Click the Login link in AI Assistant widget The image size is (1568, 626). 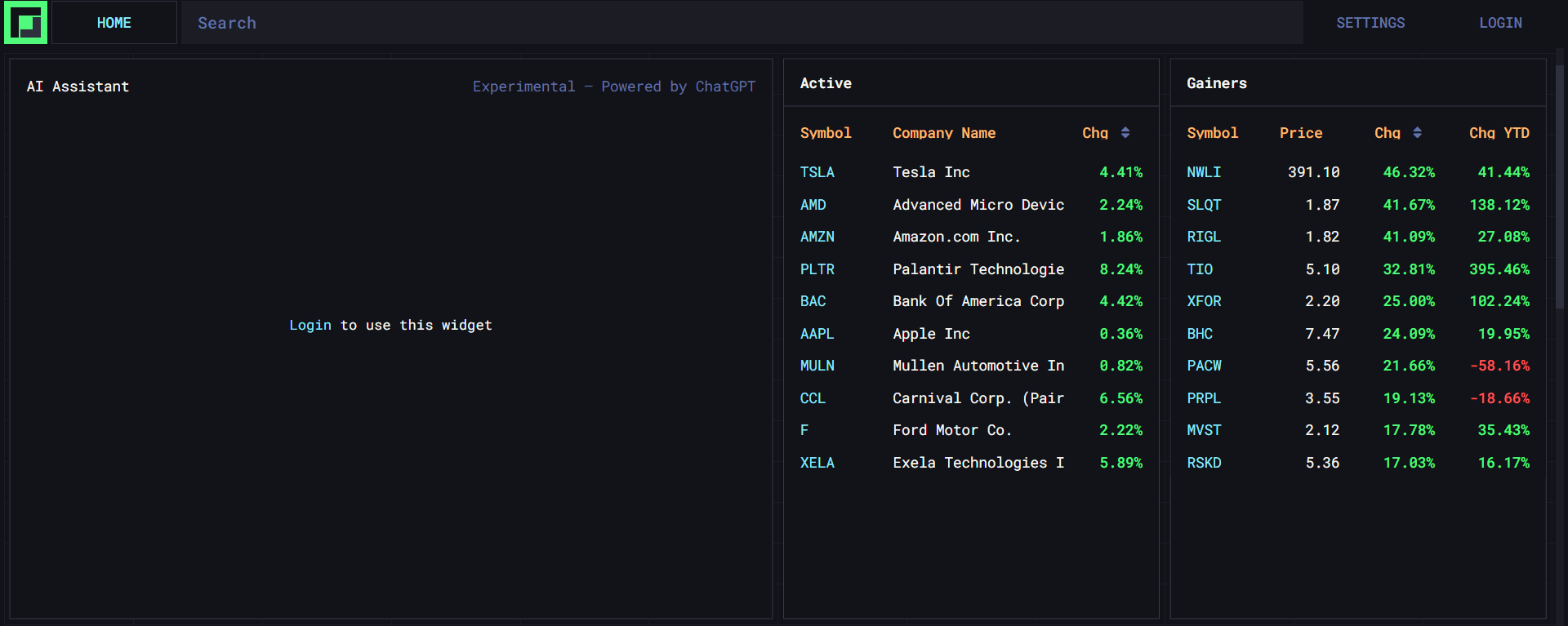(310, 325)
